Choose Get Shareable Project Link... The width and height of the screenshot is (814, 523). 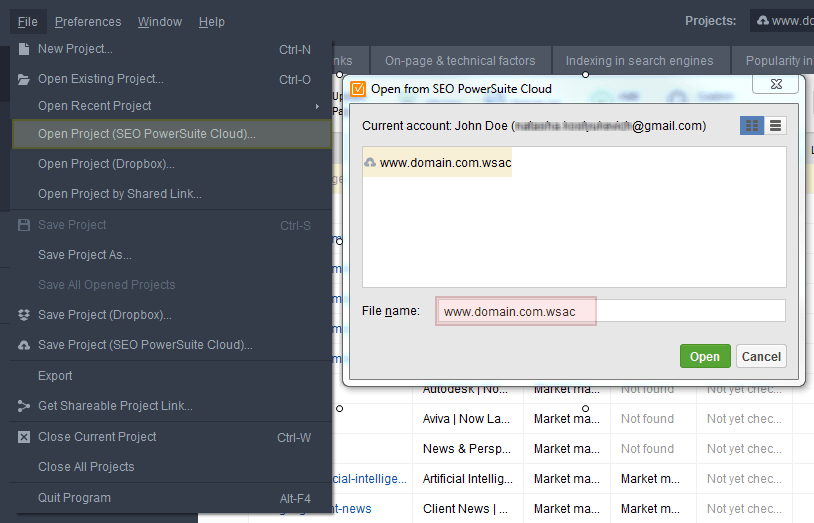pyautogui.click(x=171, y=406)
